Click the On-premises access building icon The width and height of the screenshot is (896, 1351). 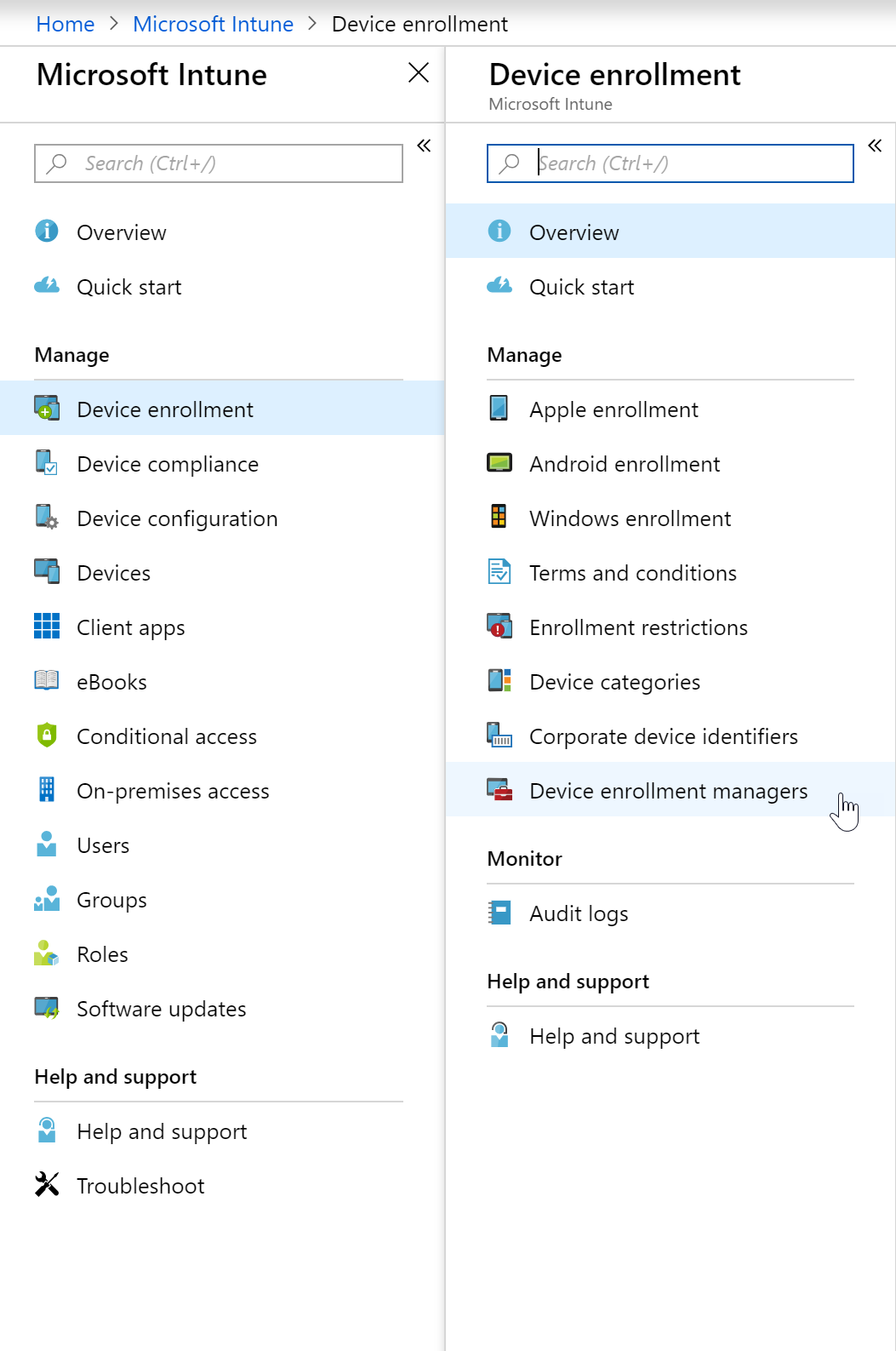[x=47, y=789]
